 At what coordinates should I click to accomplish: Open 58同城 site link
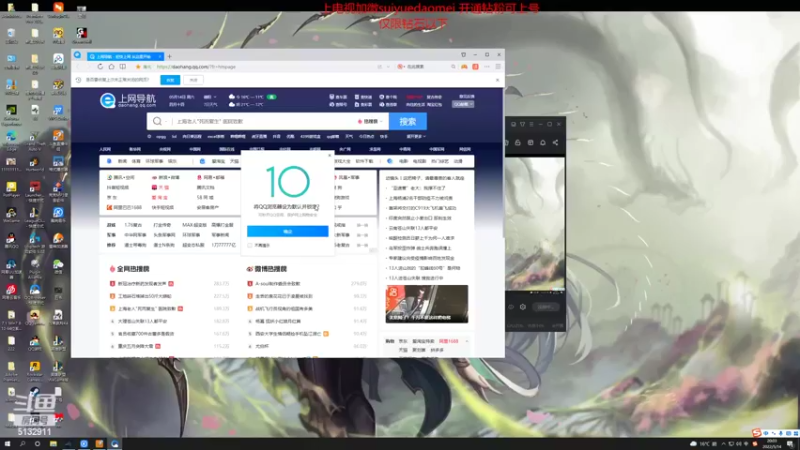tap(205, 197)
